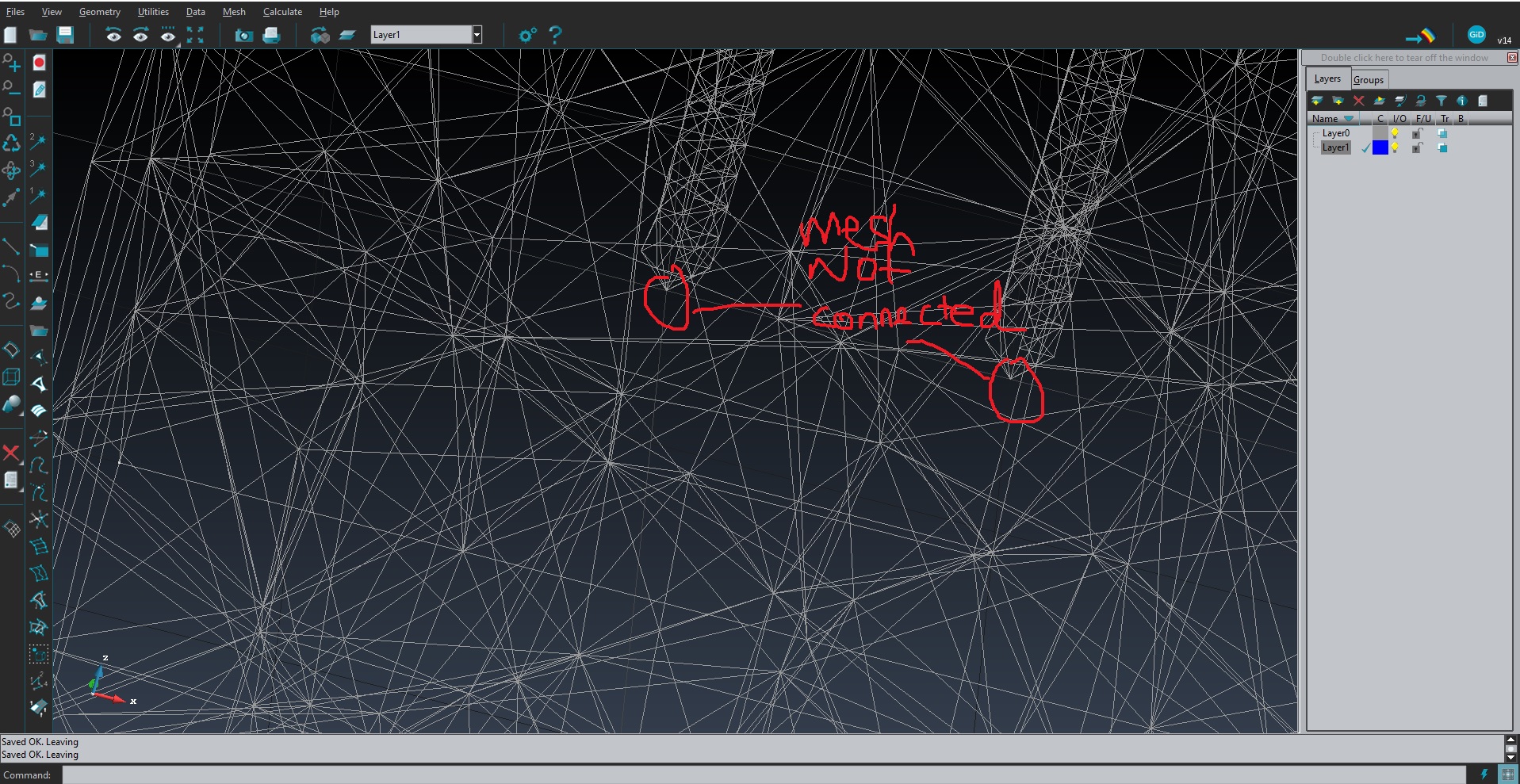Click the Create new layer icon
The width and height of the screenshot is (1520, 784).
click(1317, 101)
